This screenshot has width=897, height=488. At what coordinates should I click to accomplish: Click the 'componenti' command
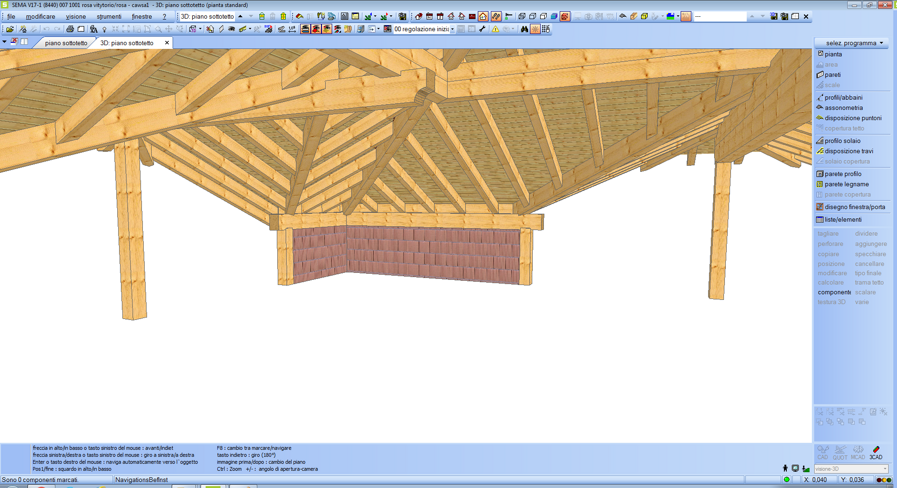click(834, 292)
